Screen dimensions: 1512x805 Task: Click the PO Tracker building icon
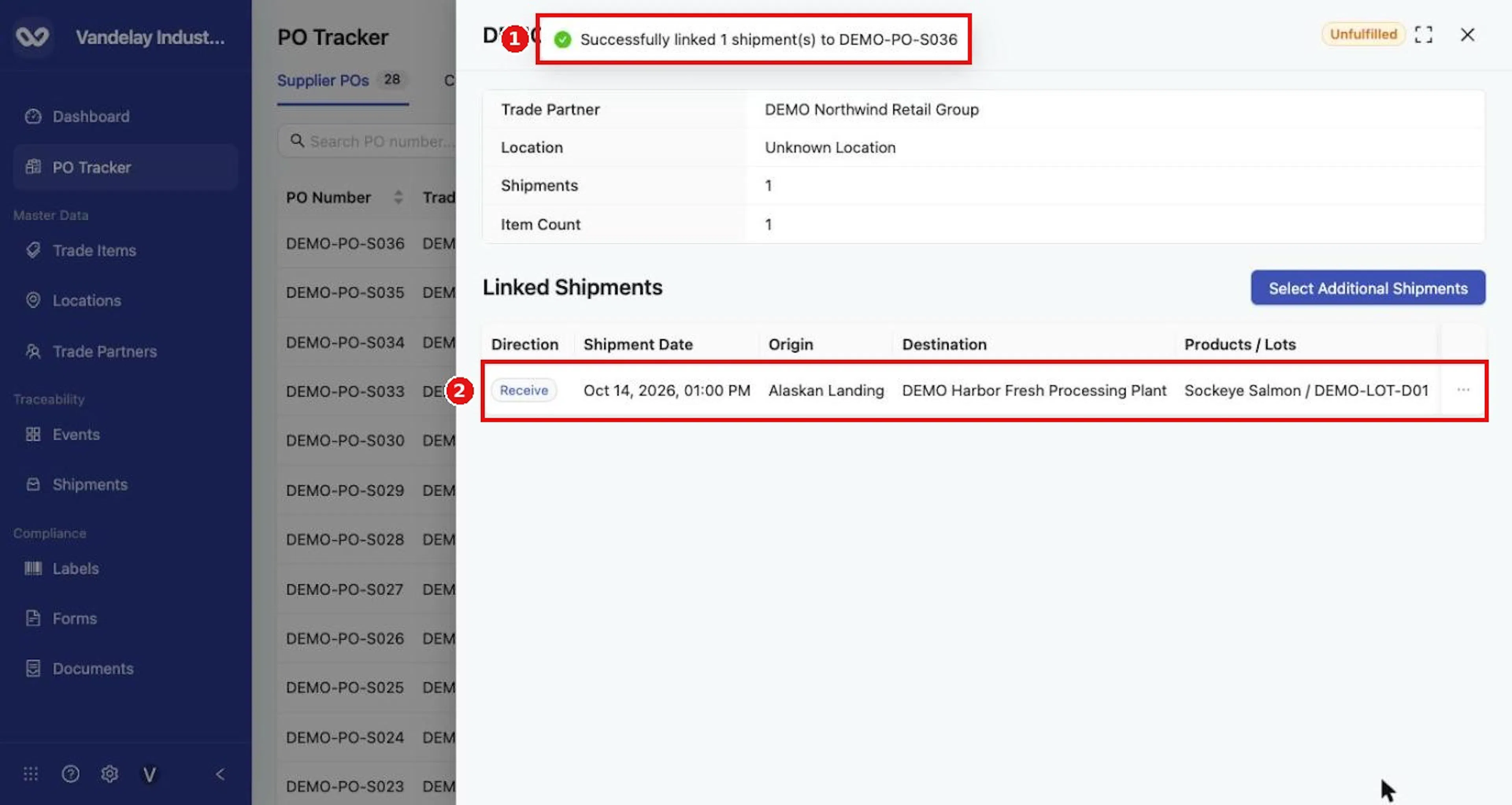[x=33, y=167]
